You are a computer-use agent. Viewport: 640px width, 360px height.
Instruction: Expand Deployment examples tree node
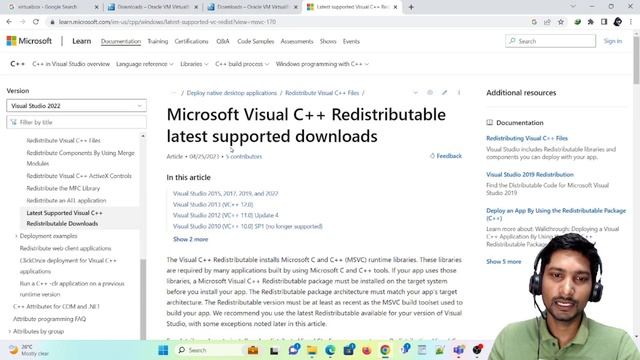(x=16, y=236)
